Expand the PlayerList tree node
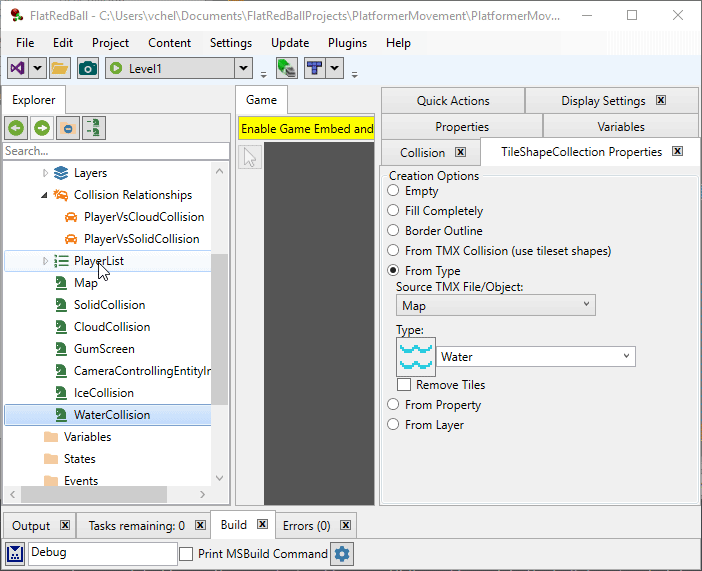This screenshot has height=571, width=702. 45,261
